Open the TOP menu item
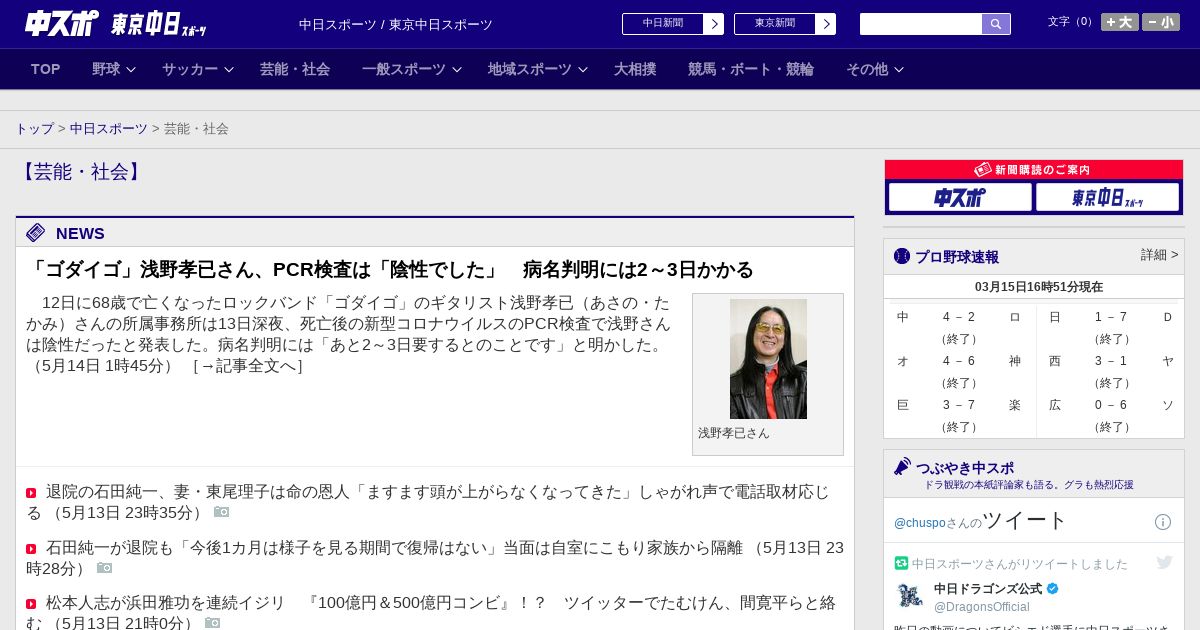The height and width of the screenshot is (630, 1200). click(46, 69)
